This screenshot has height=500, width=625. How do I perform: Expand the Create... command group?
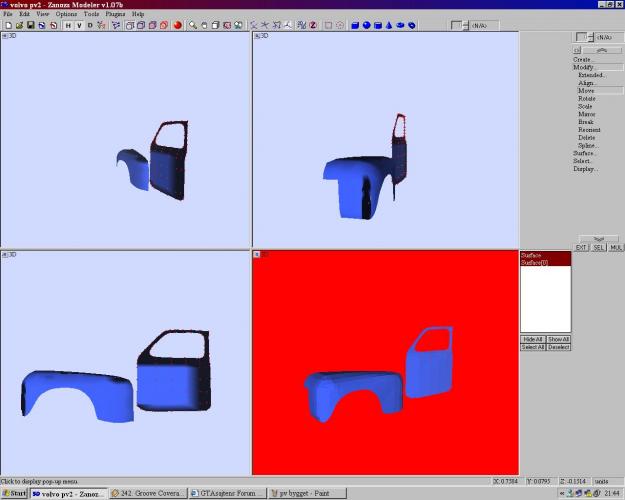[584, 59]
